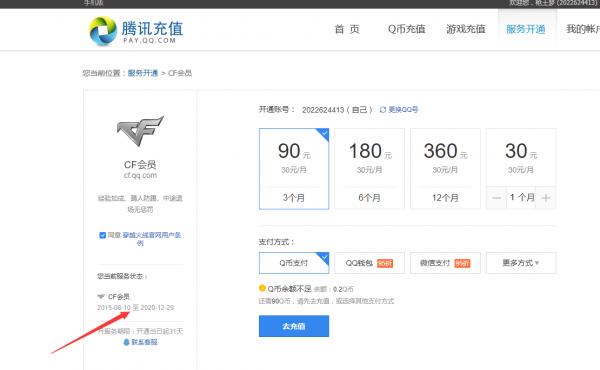Click the cf.qq.com text

[140, 175]
